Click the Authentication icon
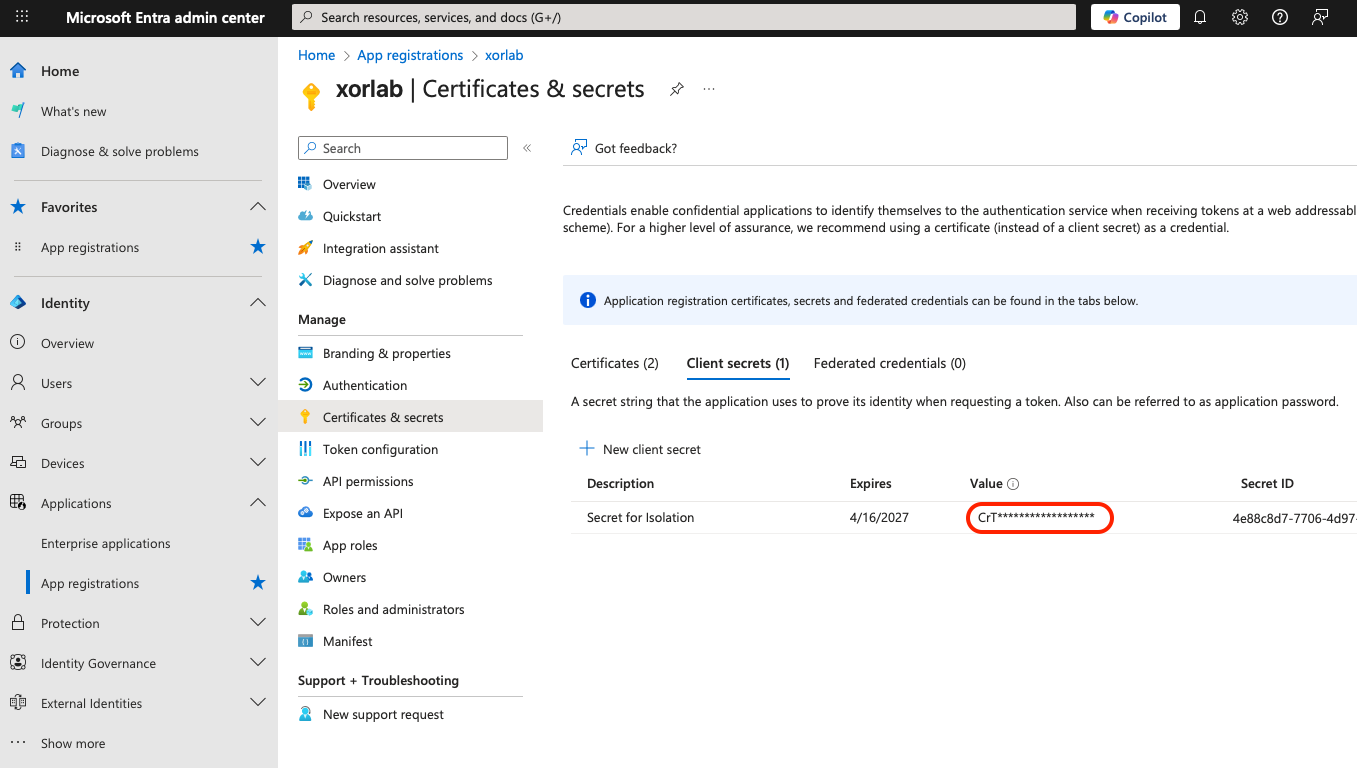 coord(306,385)
